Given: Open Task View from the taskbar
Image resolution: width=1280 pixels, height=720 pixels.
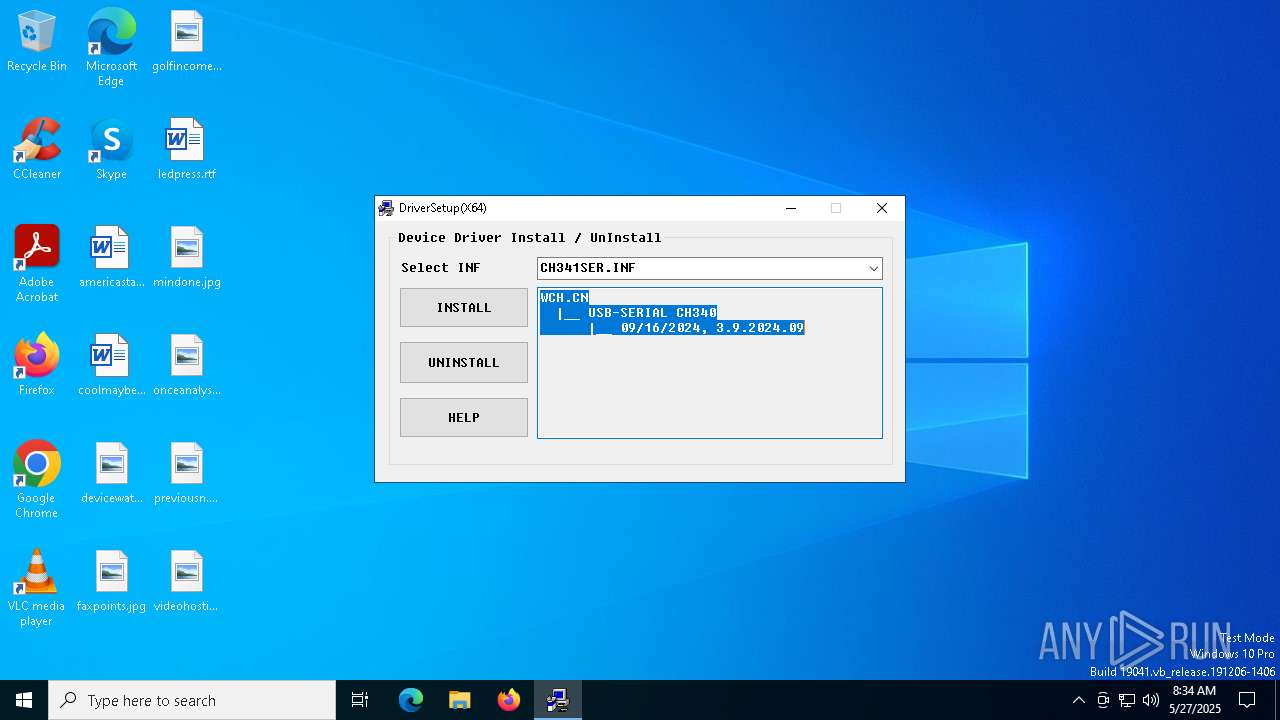Looking at the screenshot, I should click(x=360, y=700).
